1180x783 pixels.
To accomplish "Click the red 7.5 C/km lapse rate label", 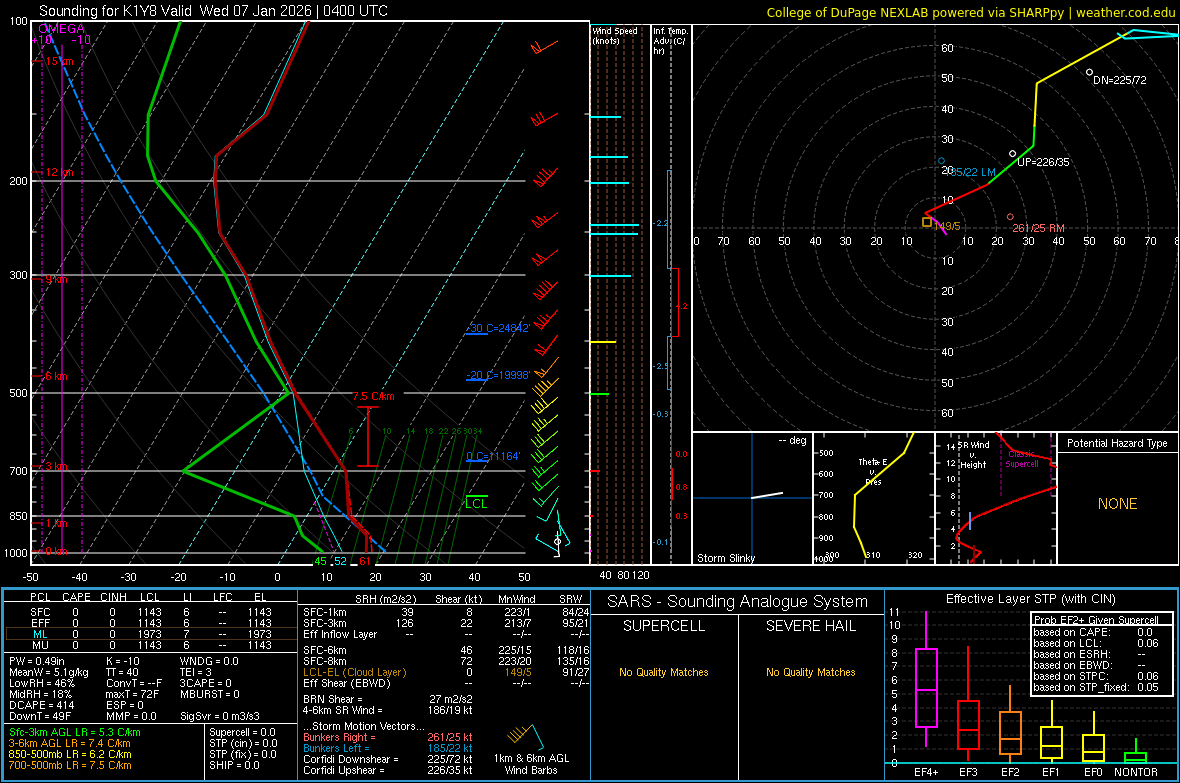I will point(374,396).
